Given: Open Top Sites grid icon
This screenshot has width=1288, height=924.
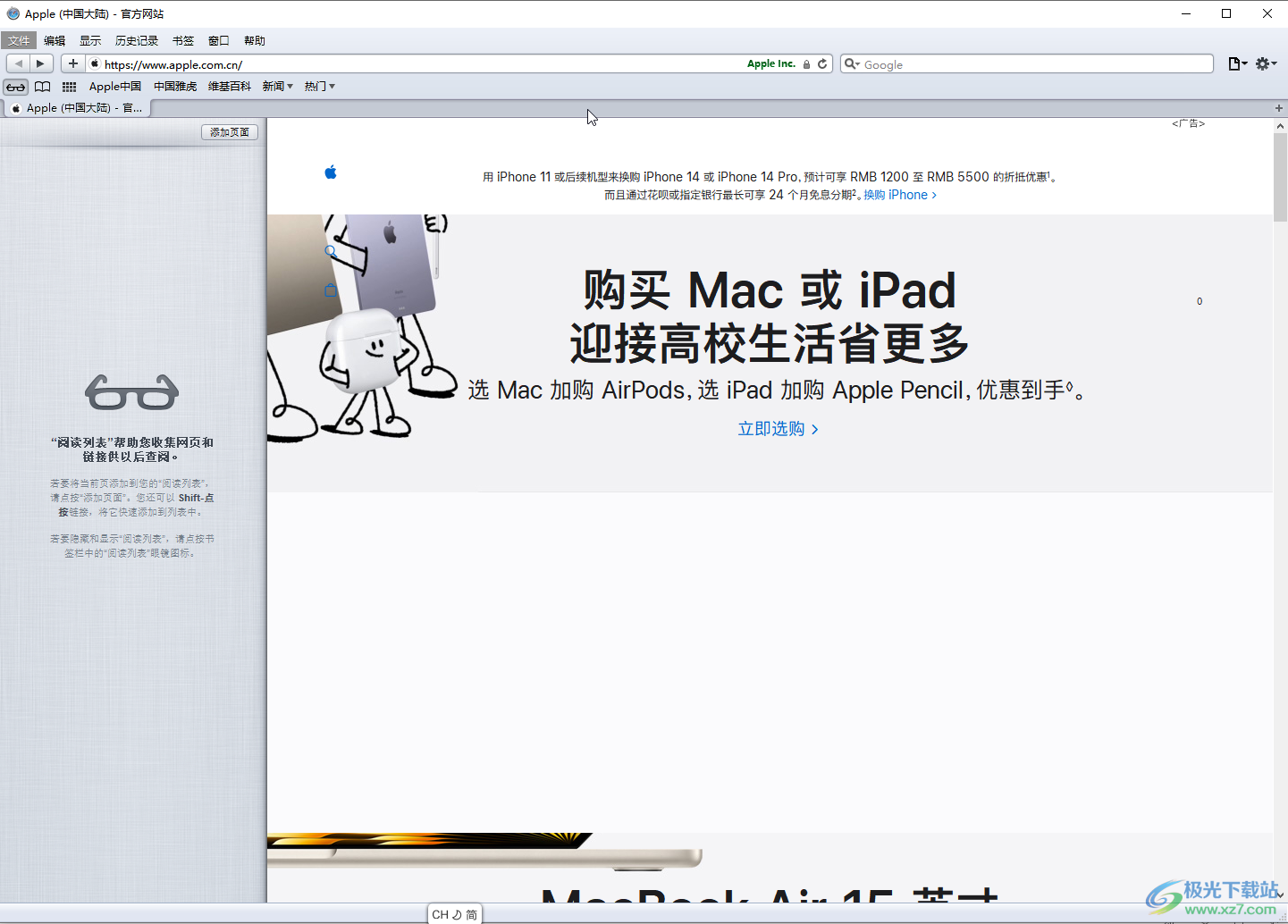Looking at the screenshot, I should click(69, 87).
